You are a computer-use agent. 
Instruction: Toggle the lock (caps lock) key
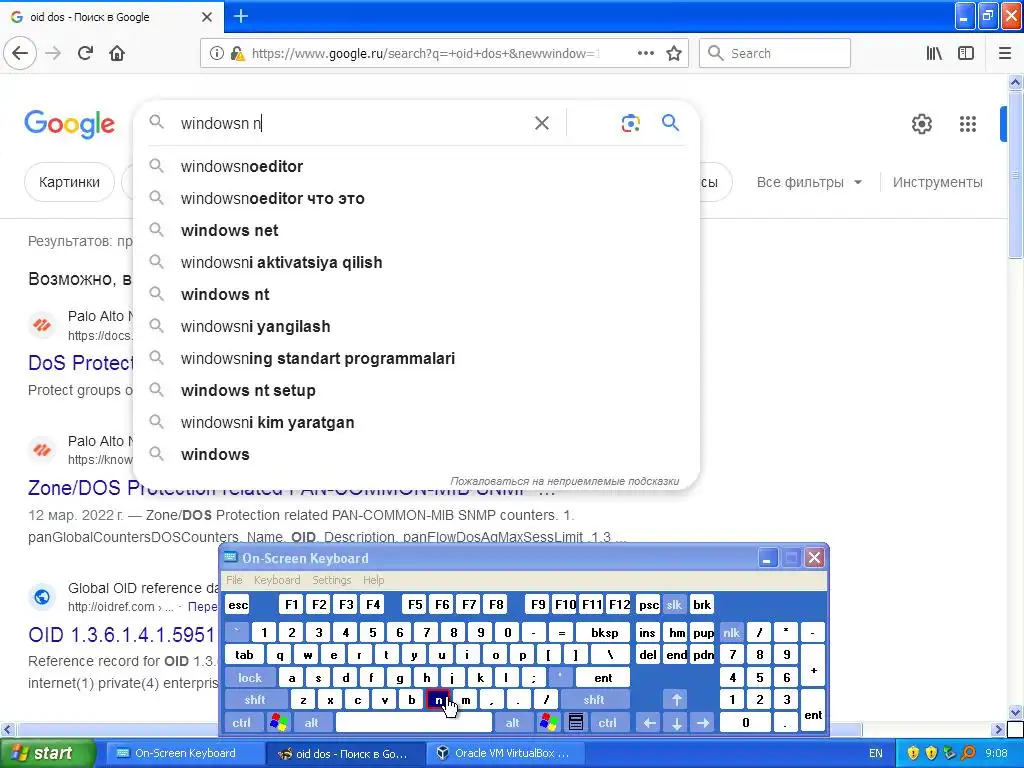tap(249, 678)
